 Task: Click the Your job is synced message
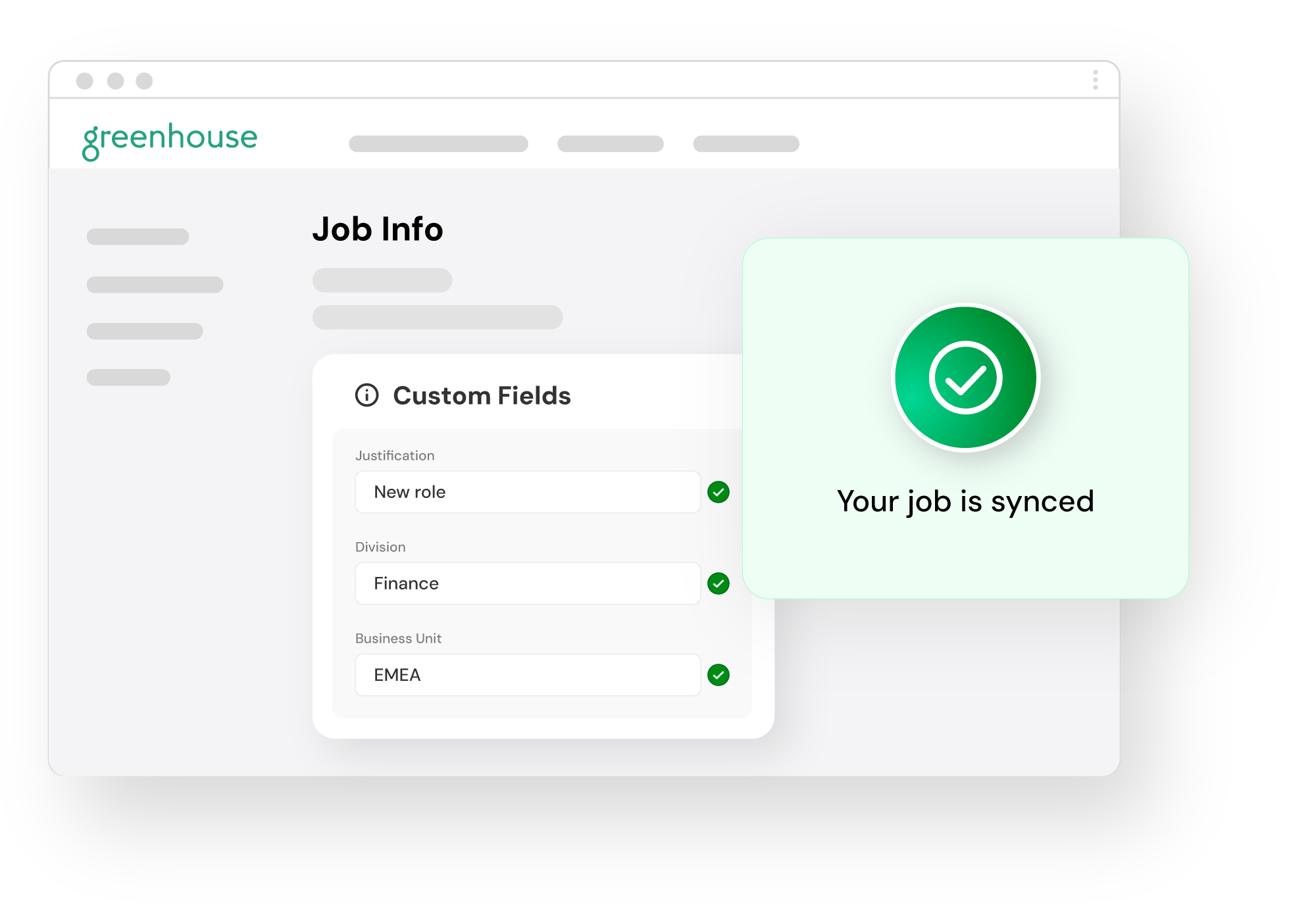(x=965, y=502)
